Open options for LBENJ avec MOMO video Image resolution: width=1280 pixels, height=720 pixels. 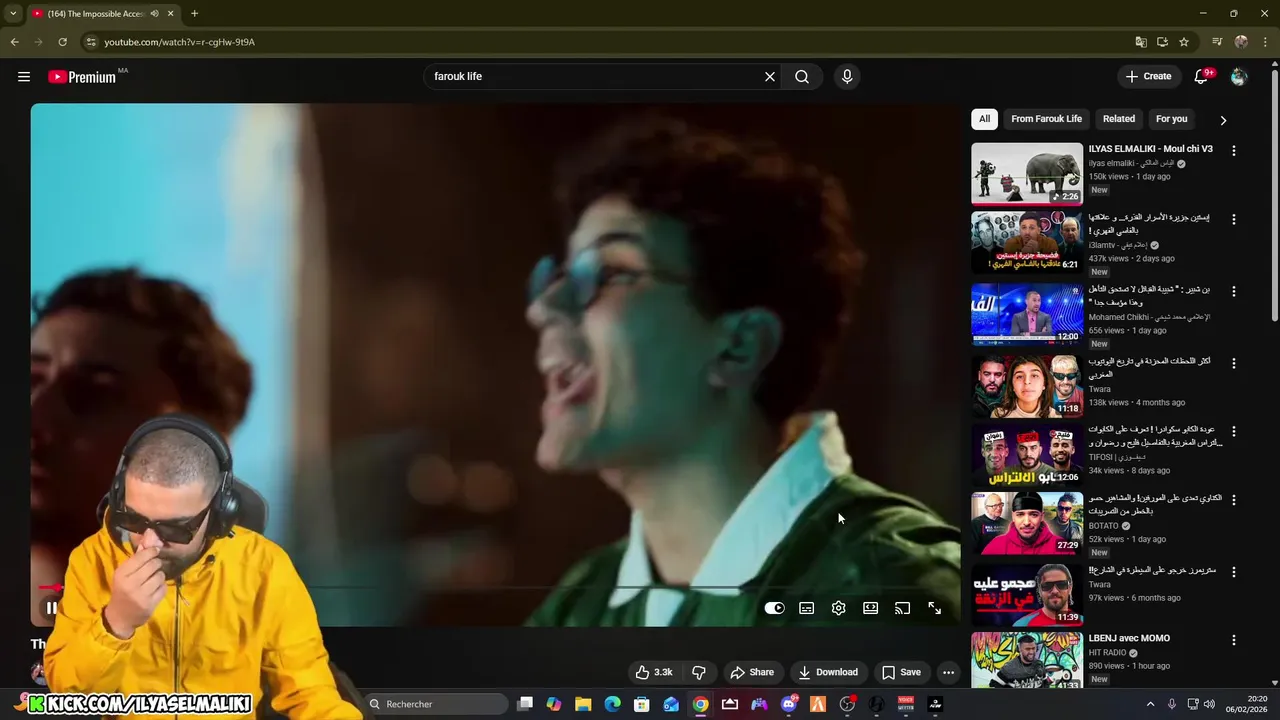coord(1234,640)
